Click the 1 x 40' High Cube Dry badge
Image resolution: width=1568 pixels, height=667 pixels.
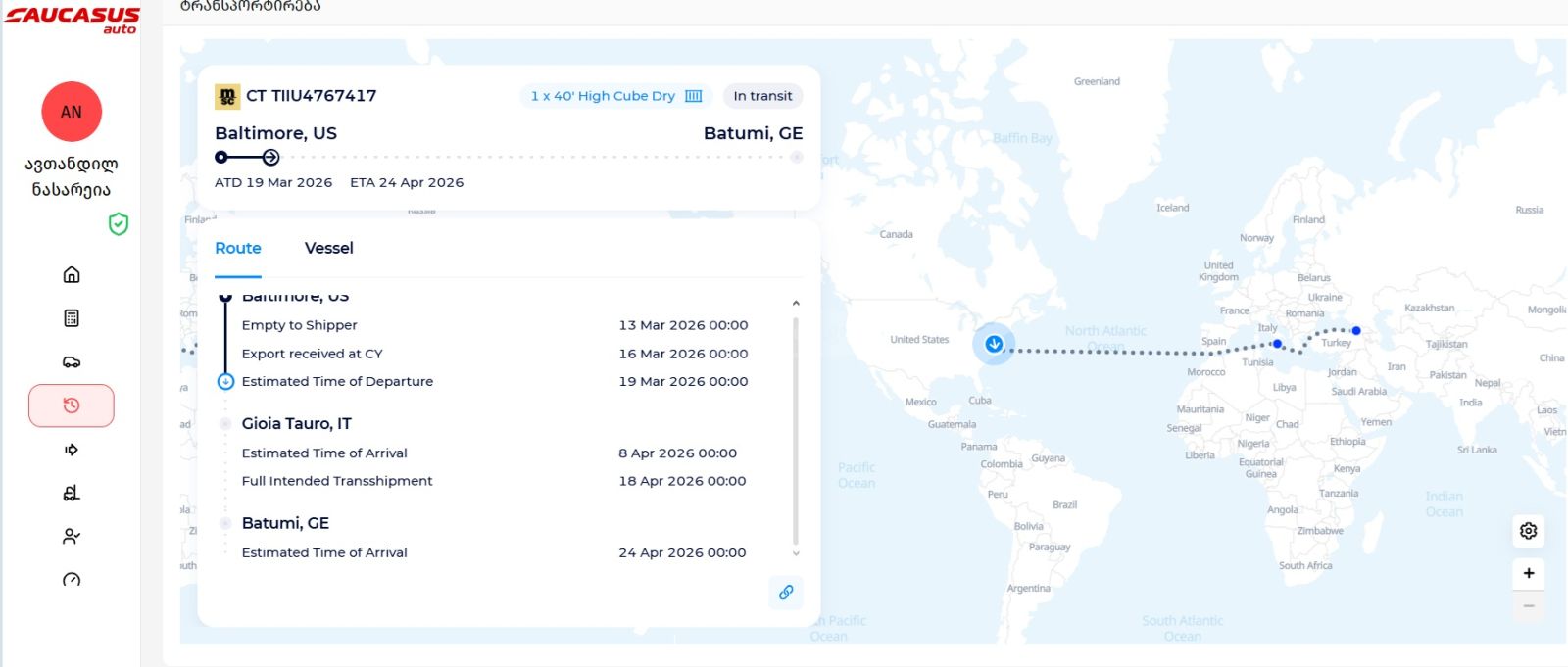pyautogui.click(x=615, y=96)
